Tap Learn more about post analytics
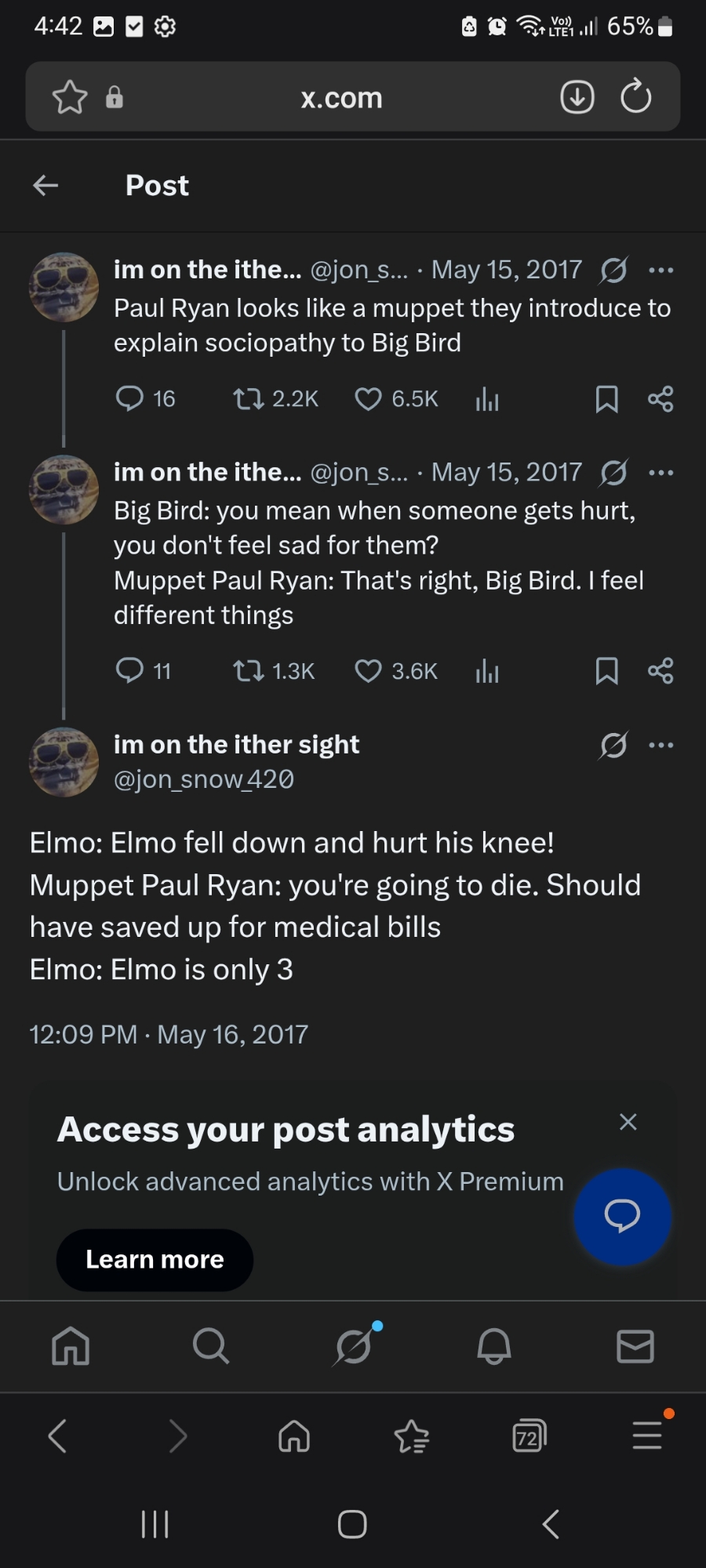706x1568 pixels. click(155, 1259)
